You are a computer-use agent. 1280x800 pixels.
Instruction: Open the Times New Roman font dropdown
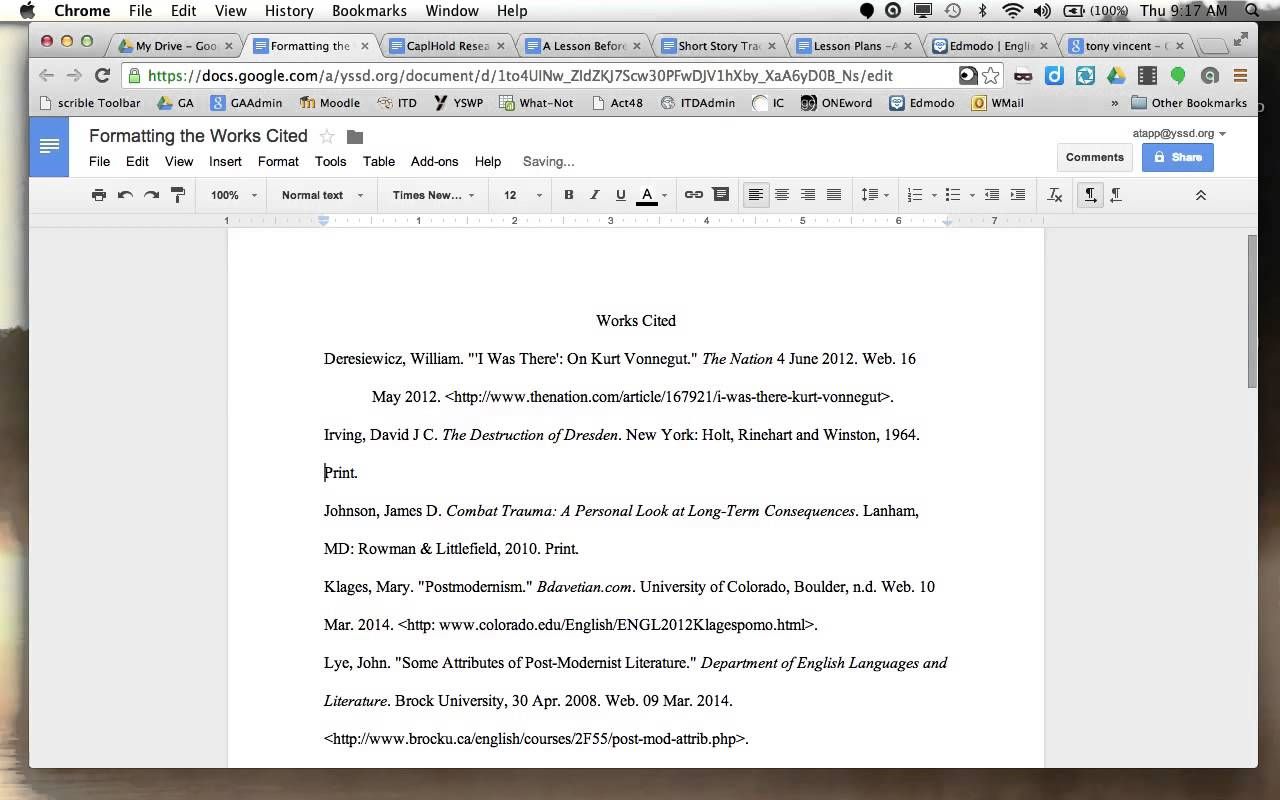click(x=433, y=195)
